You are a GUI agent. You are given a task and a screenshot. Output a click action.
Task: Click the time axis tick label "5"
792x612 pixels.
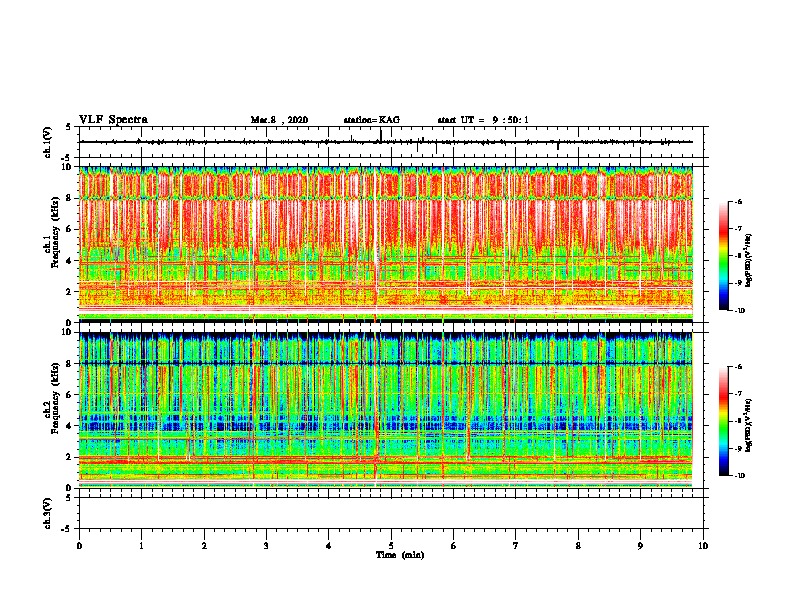point(391,546)
